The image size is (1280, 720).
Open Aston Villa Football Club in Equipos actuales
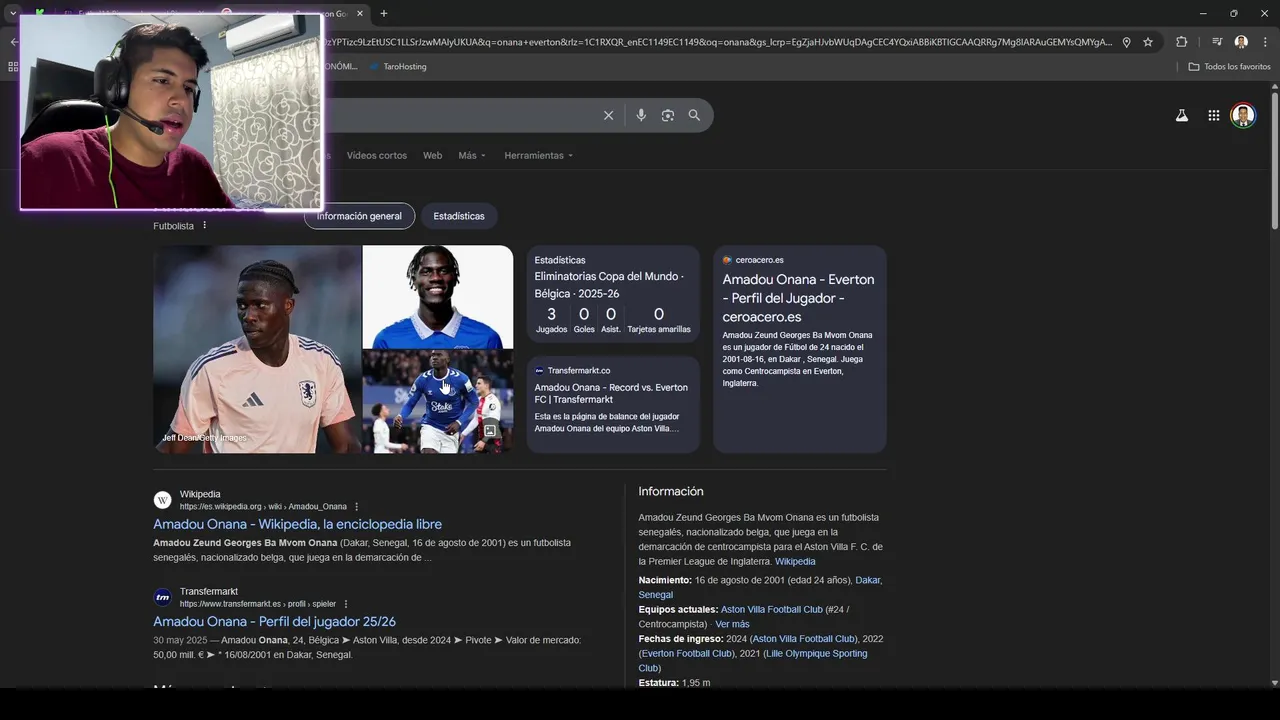point(771,609)
